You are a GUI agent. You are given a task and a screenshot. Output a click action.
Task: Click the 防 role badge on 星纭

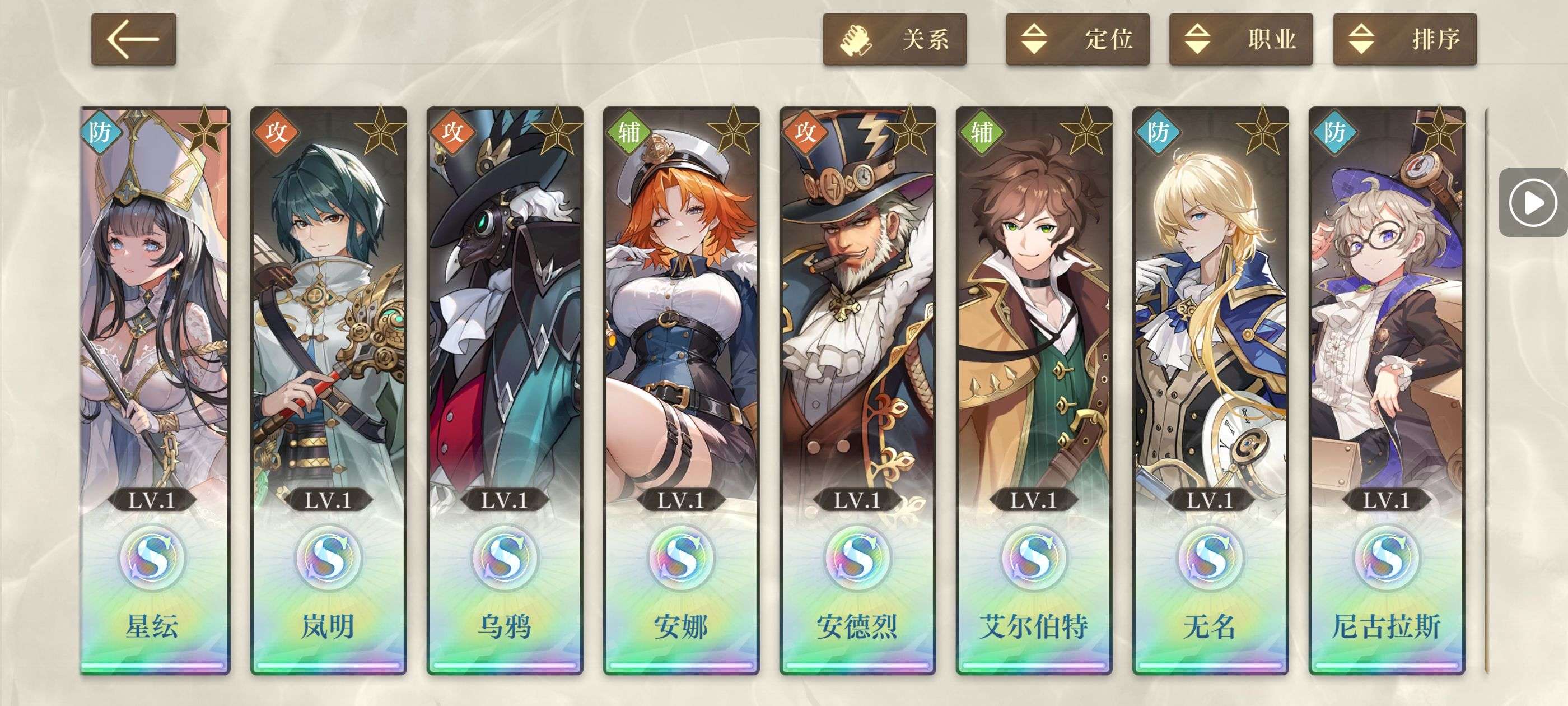click(100, 132)
